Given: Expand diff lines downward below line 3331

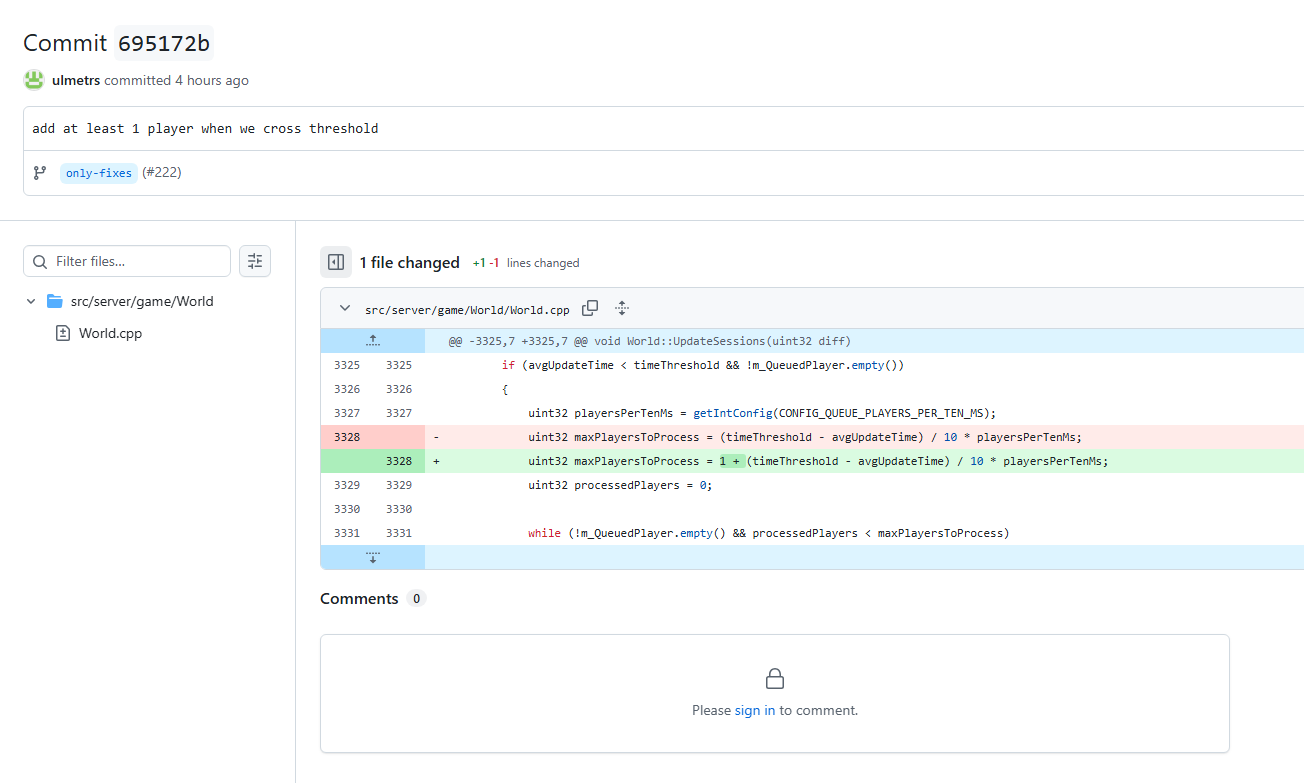Looking at the screenshot, I should coord(373,557).
